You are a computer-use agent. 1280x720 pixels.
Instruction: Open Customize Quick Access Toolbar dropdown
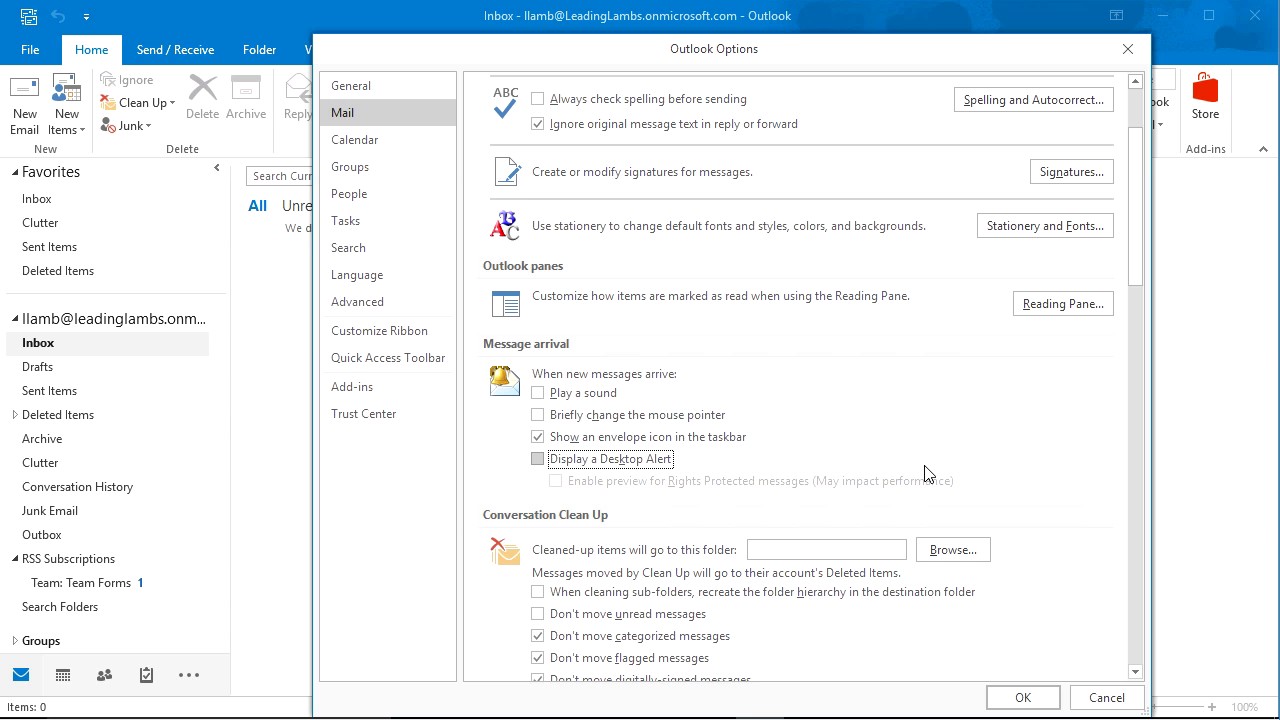[x=86, y=16]
